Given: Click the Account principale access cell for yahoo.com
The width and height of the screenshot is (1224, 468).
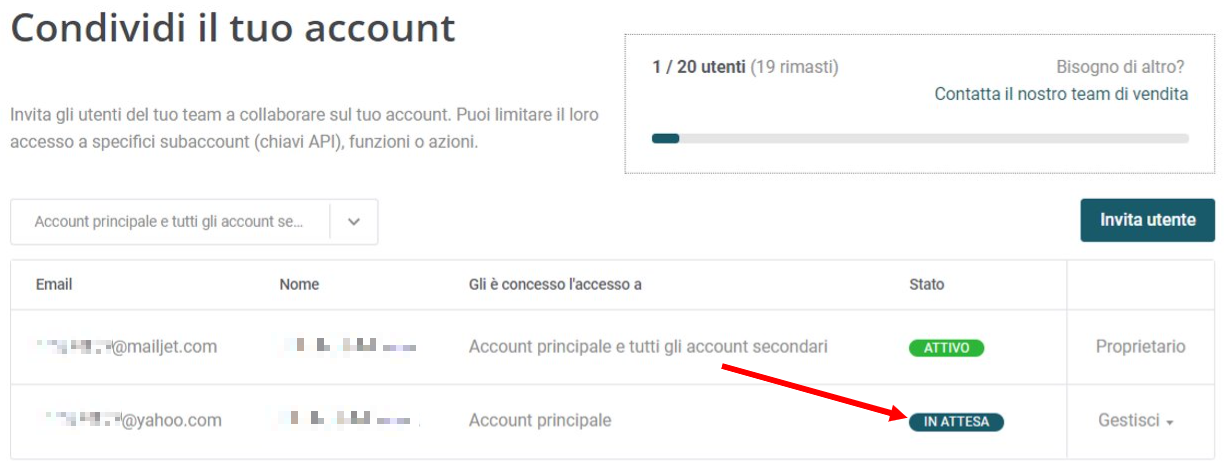Looking at the screenshot, I should click(539, 421).
